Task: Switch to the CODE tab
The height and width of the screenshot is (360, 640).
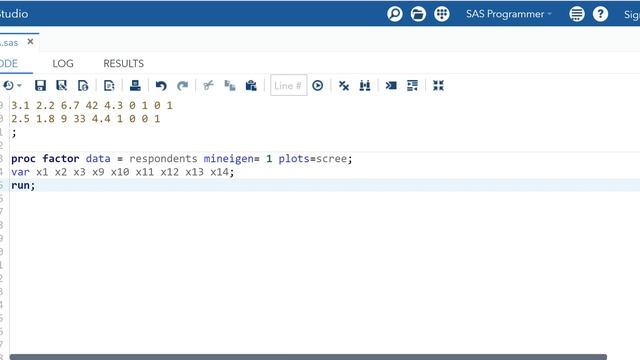Action: tap(9, 64)
